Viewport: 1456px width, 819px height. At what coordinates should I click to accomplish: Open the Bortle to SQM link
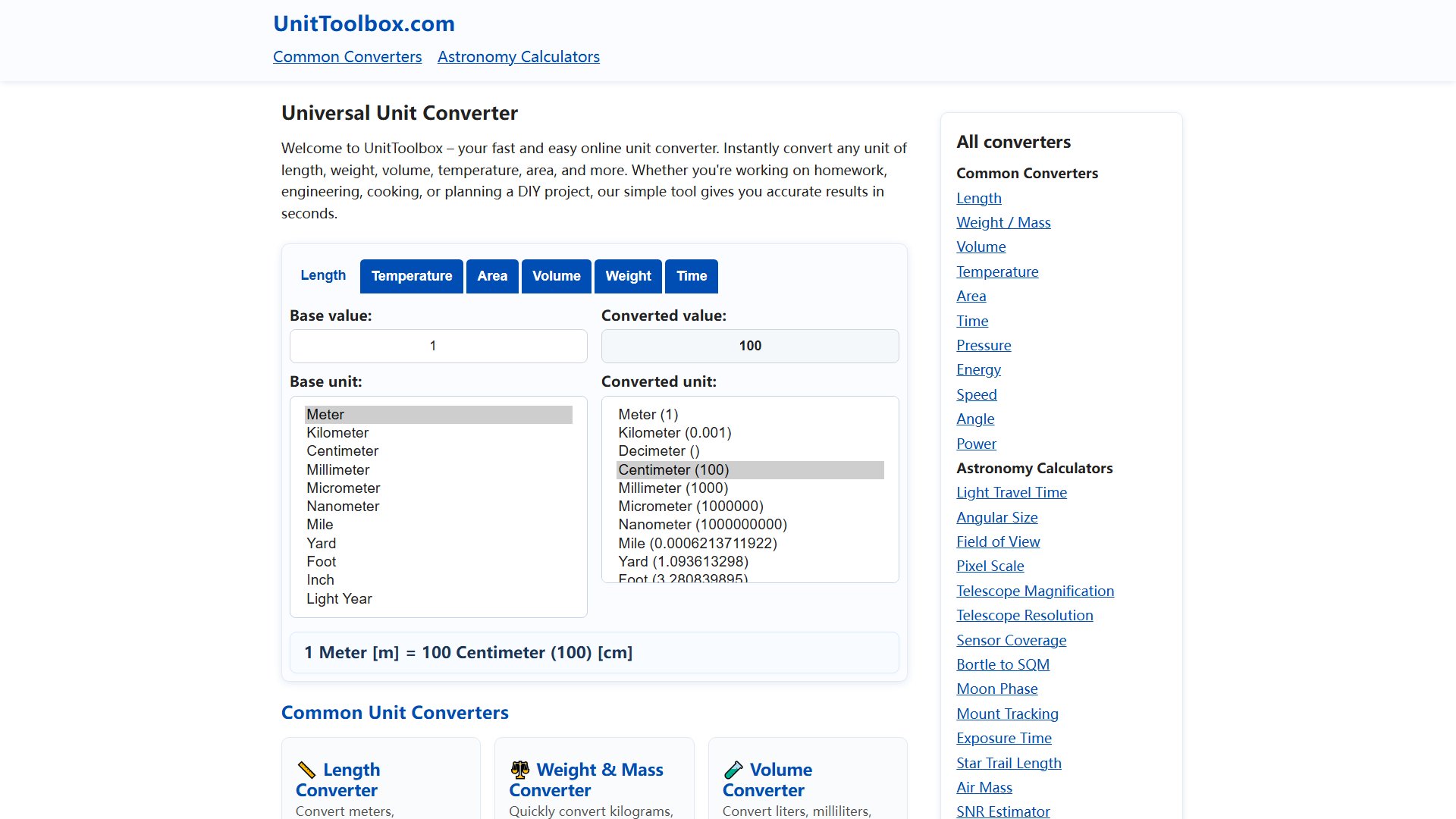coord(1003,665)
